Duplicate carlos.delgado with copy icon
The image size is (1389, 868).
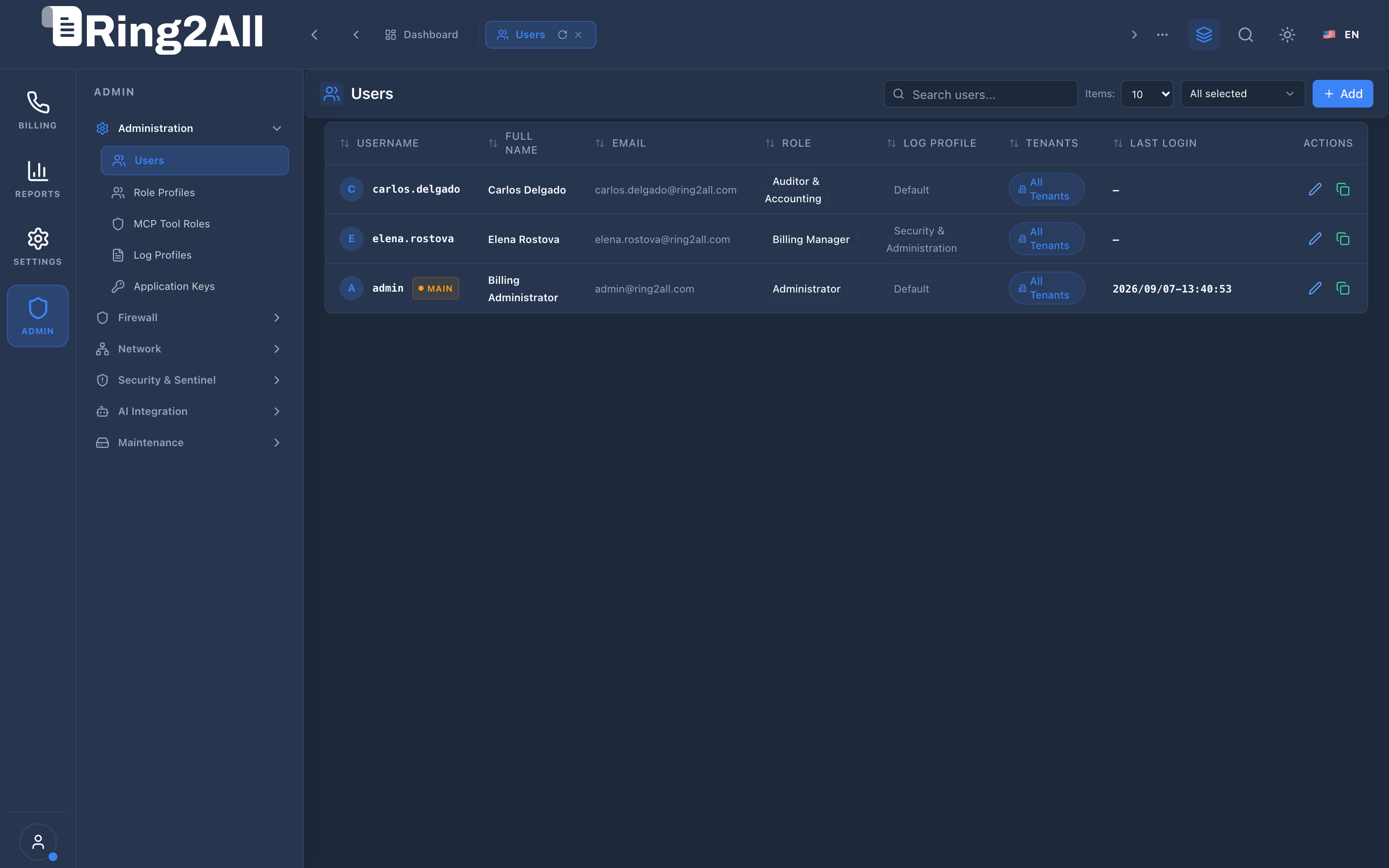[1343, 190]
